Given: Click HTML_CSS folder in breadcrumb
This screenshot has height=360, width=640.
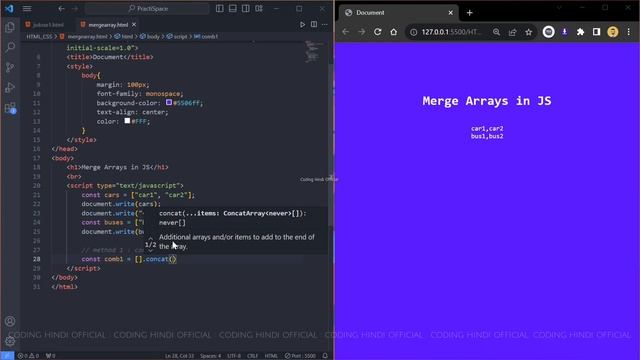Looking at the screenshot, I should point(39,37).
